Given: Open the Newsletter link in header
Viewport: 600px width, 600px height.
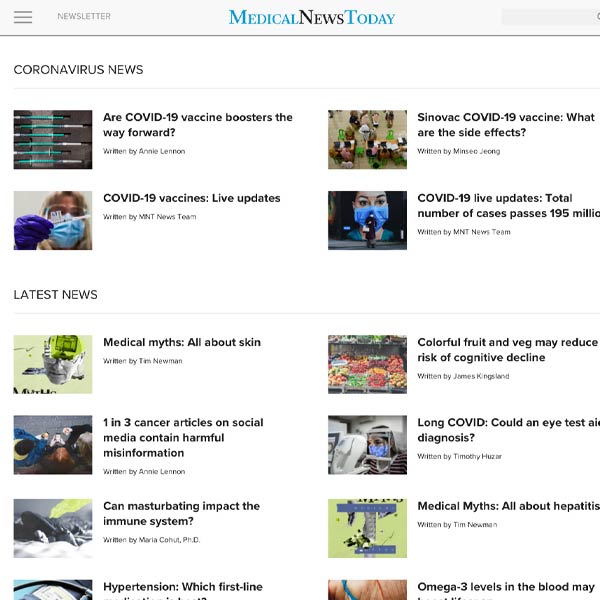Looking at the screenshot, I should coord(84,16).
